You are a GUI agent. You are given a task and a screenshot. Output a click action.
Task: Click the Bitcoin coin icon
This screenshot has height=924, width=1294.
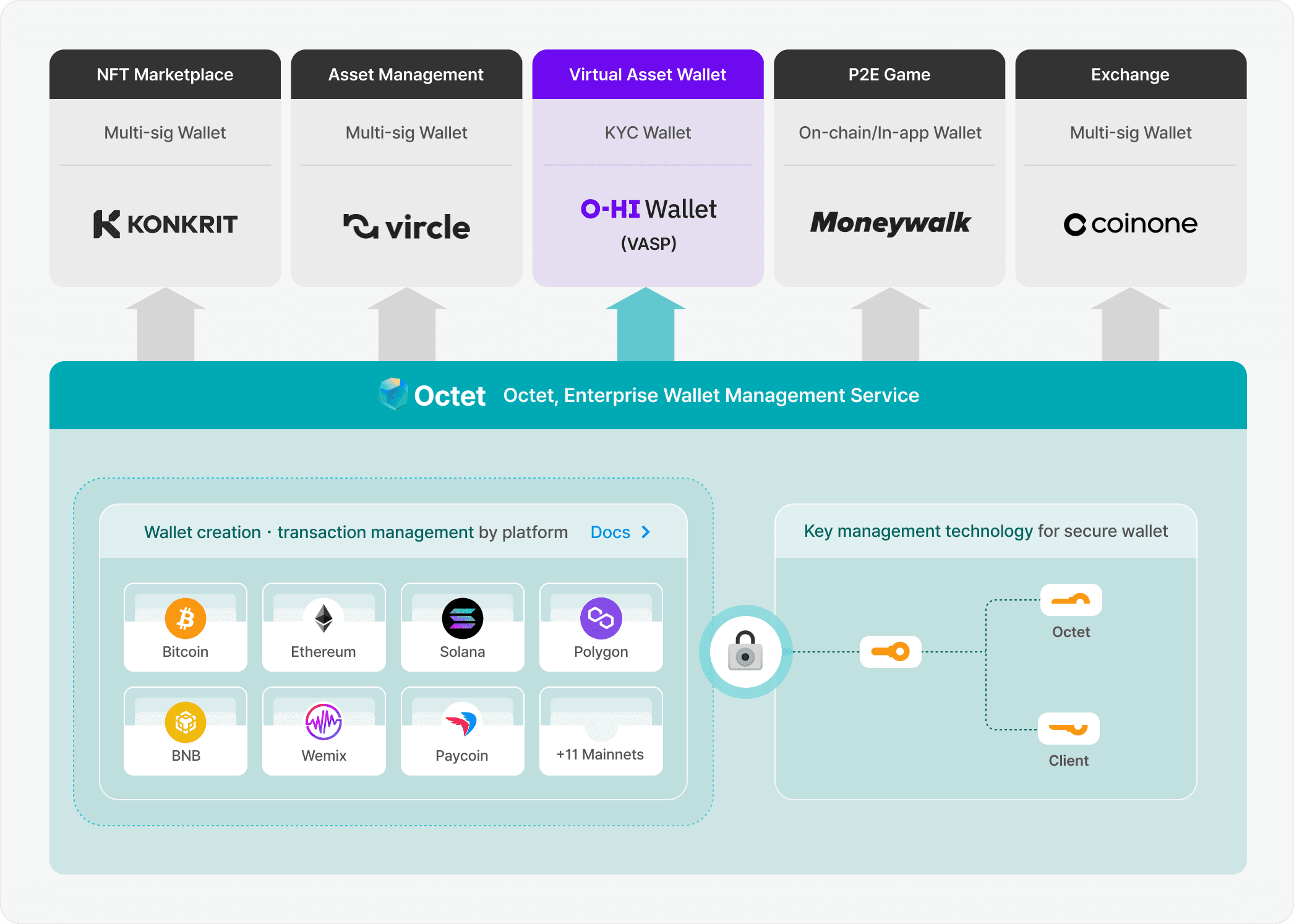(186, 618)
